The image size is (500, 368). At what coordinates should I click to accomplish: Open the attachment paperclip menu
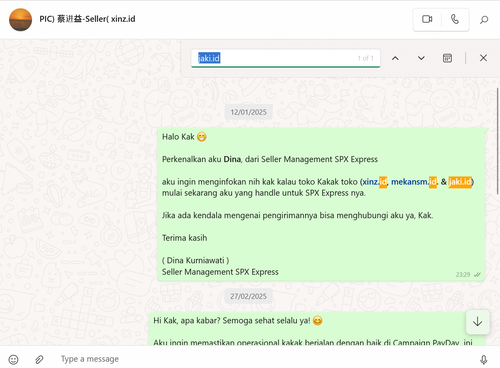click(39, 359)
